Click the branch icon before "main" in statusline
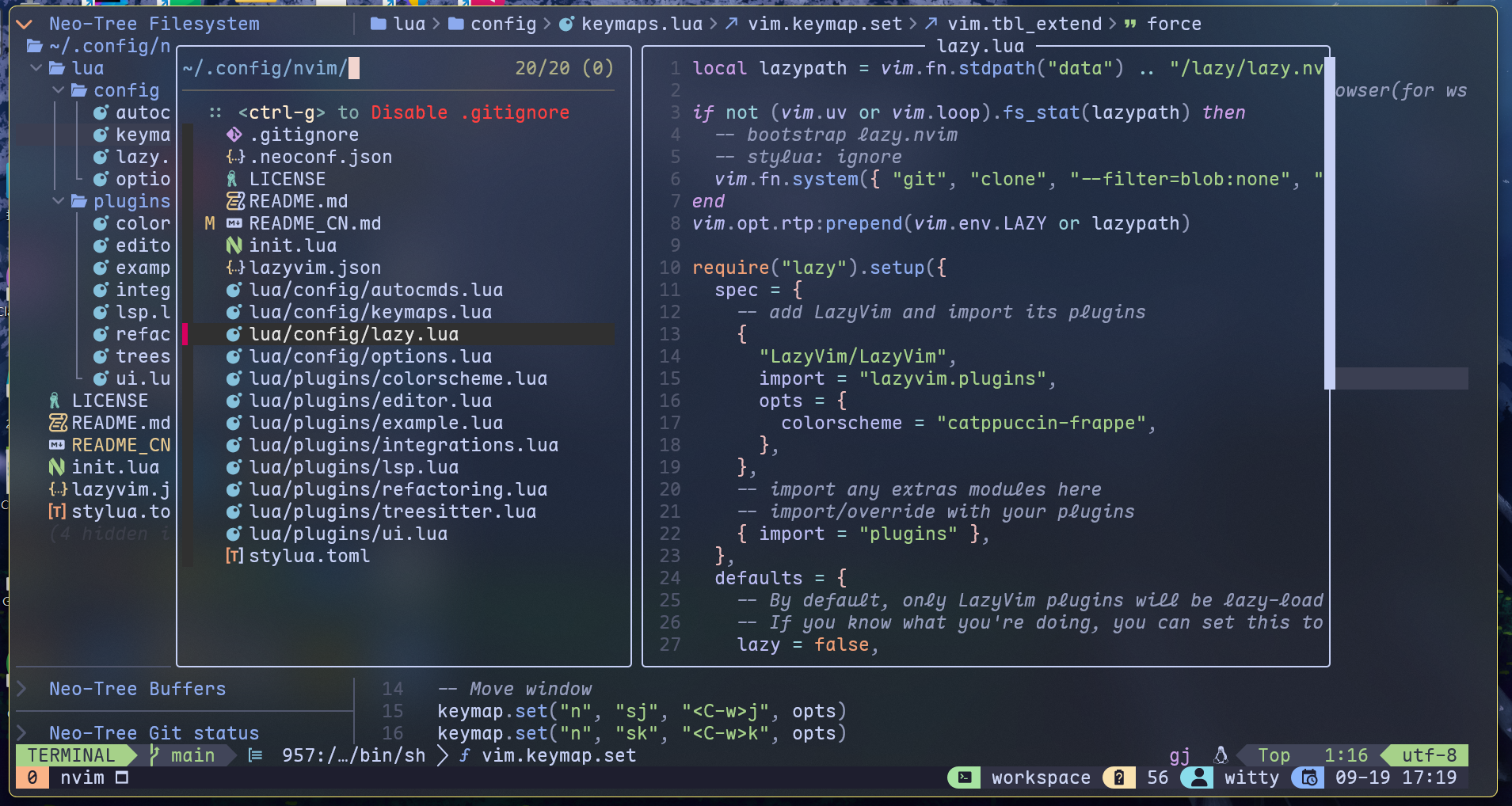The width and height of the screenshot is (1512, 806). [155, 755]
